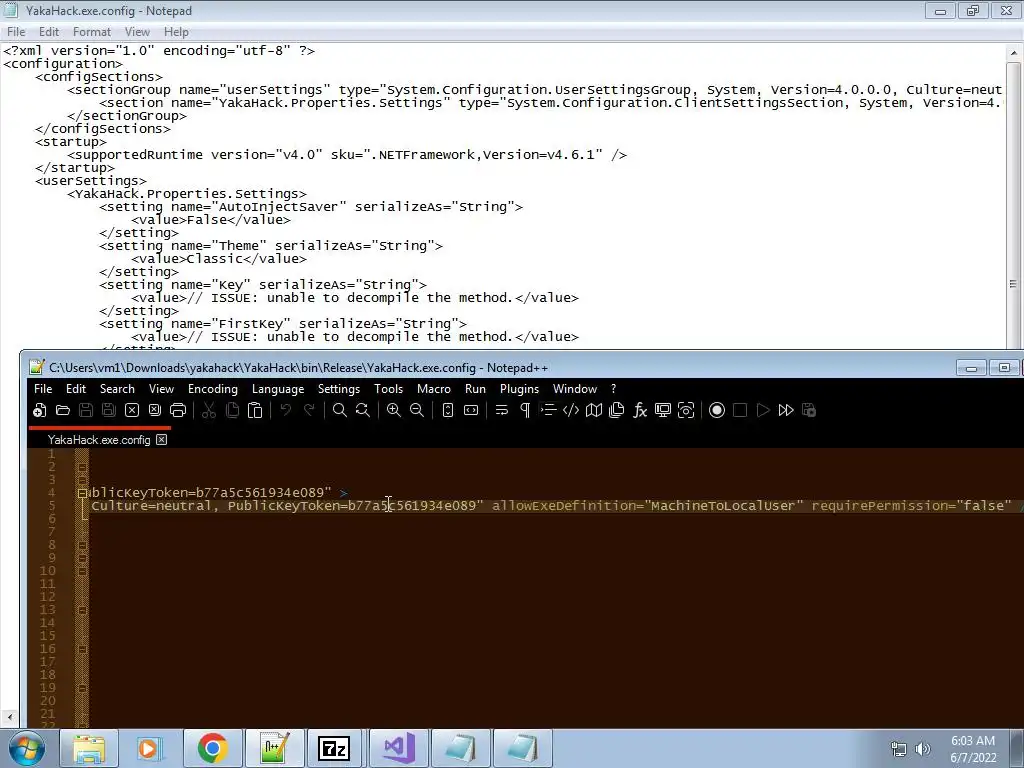Screen dimensions: 1024x768
Task: Open the Document Map icon
Action: pyautogui.click(x=594, y=410)
